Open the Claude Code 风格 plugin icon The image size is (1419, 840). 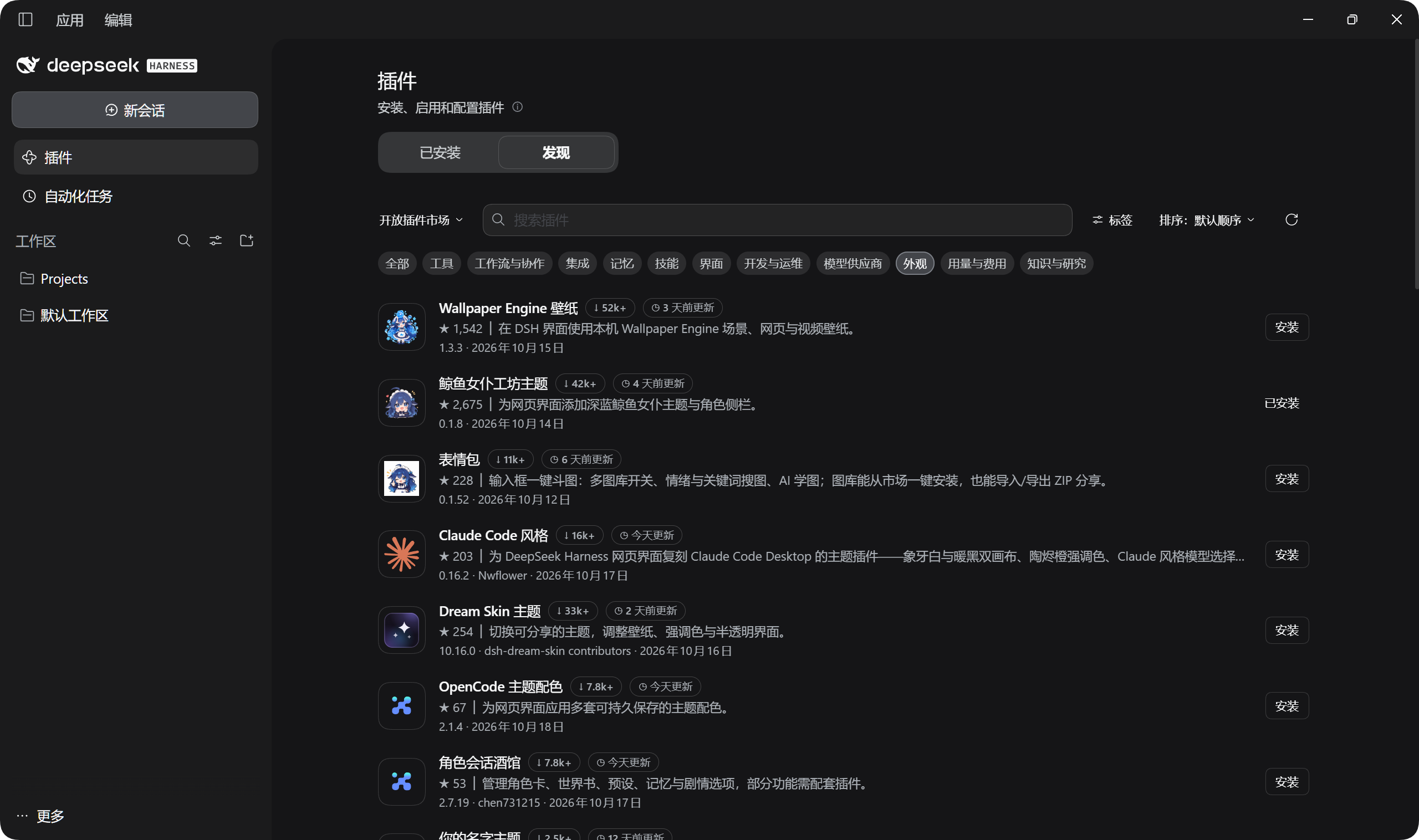coord(401,554)
